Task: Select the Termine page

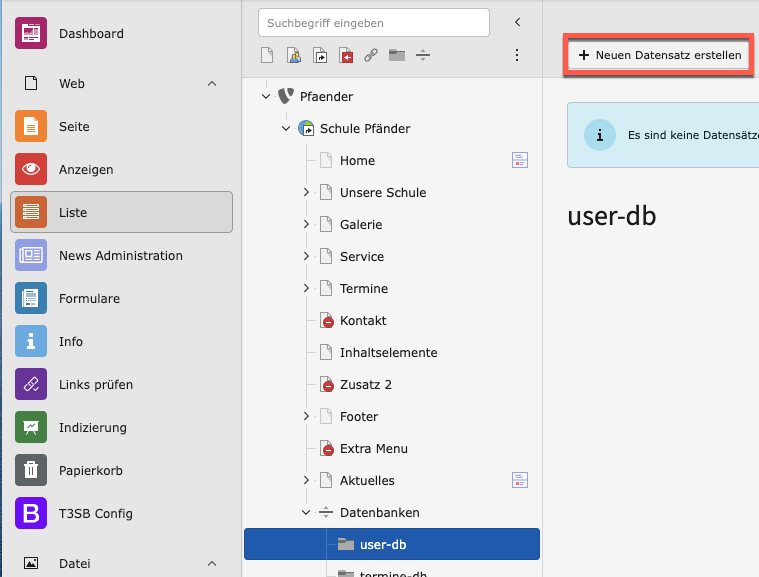Action: (364, 288)
